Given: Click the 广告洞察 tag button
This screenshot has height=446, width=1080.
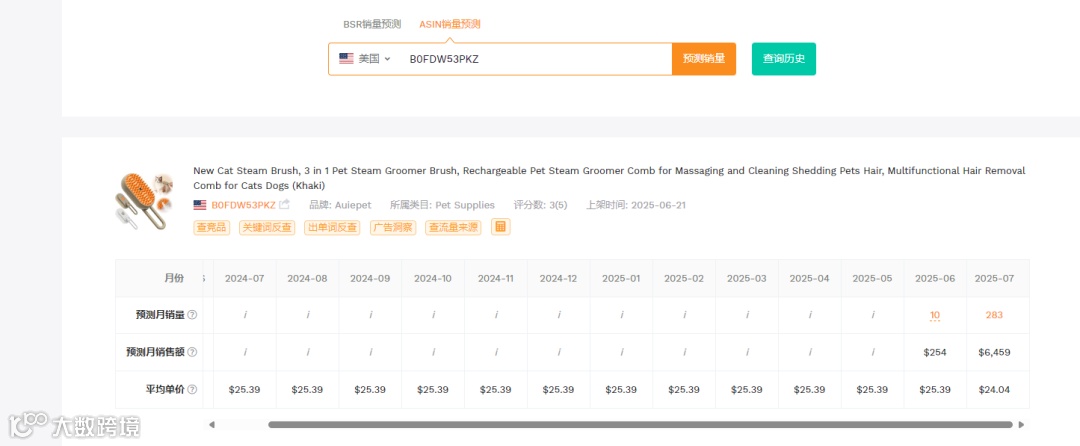Looking at the screenshot, I should [393, 227].
